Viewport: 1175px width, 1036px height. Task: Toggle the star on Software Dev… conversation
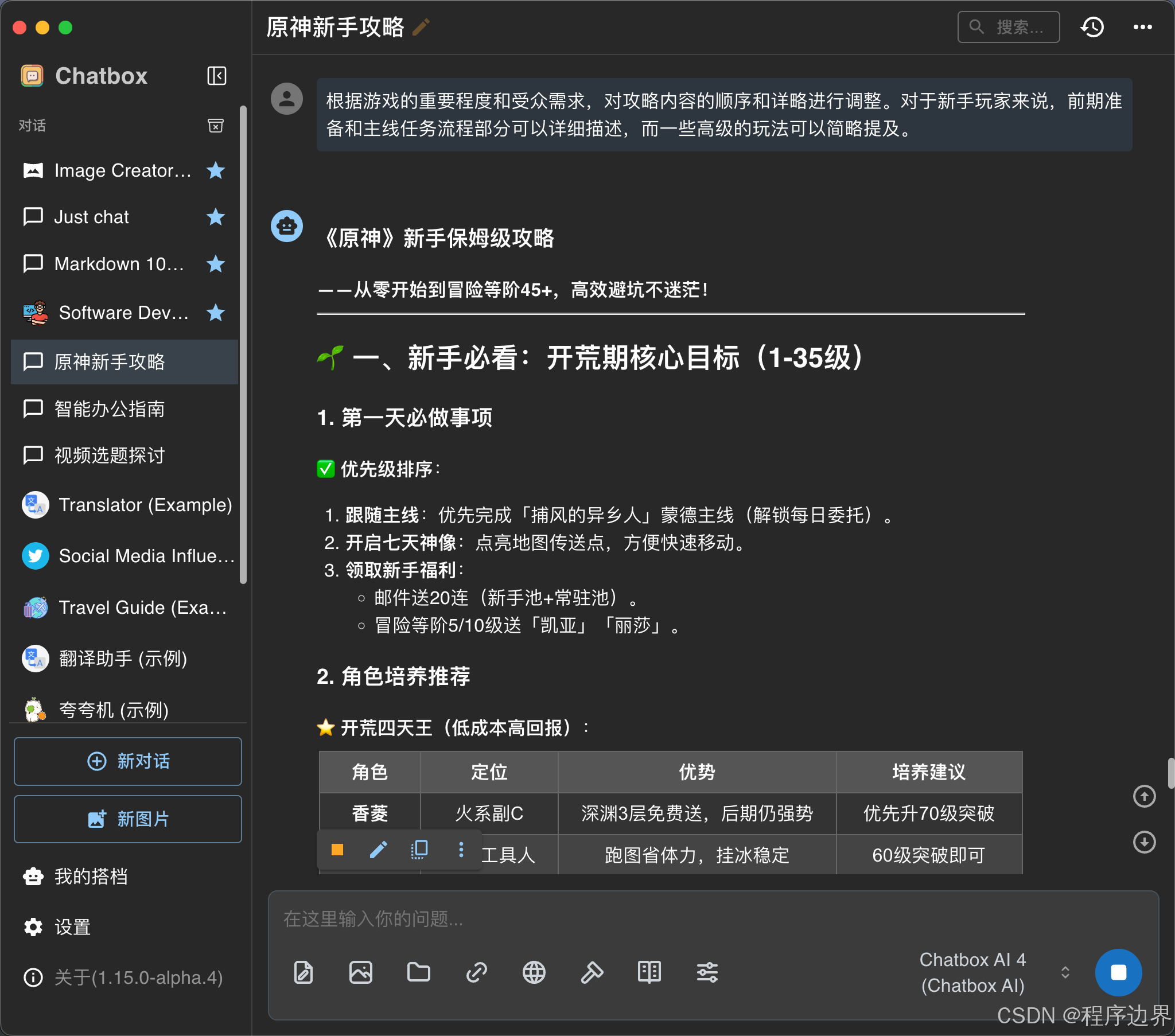[216, 313]
